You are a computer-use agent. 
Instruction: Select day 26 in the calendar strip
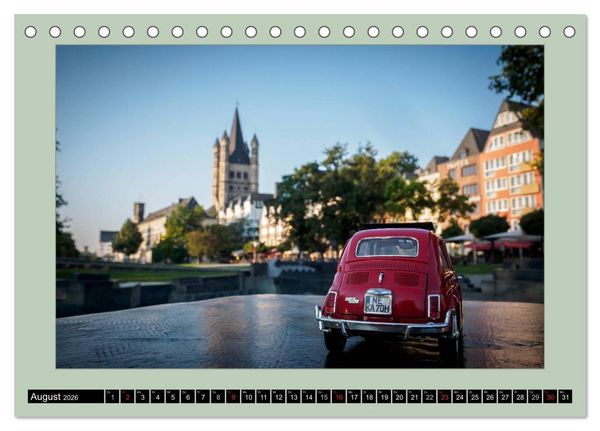(490, 397)
